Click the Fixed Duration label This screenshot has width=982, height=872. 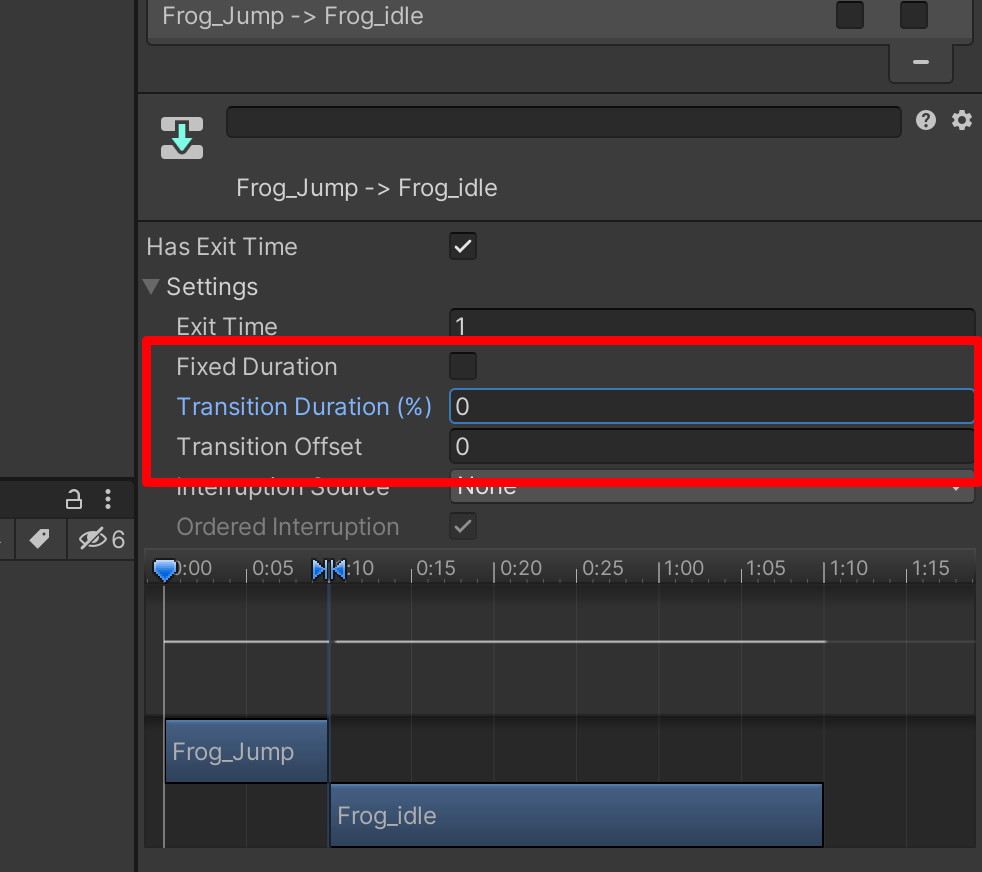(257, 367)
